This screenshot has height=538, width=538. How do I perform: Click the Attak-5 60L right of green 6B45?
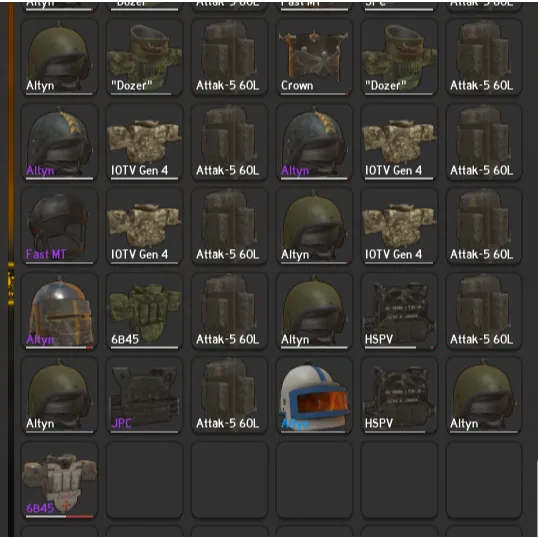(229, 311)
